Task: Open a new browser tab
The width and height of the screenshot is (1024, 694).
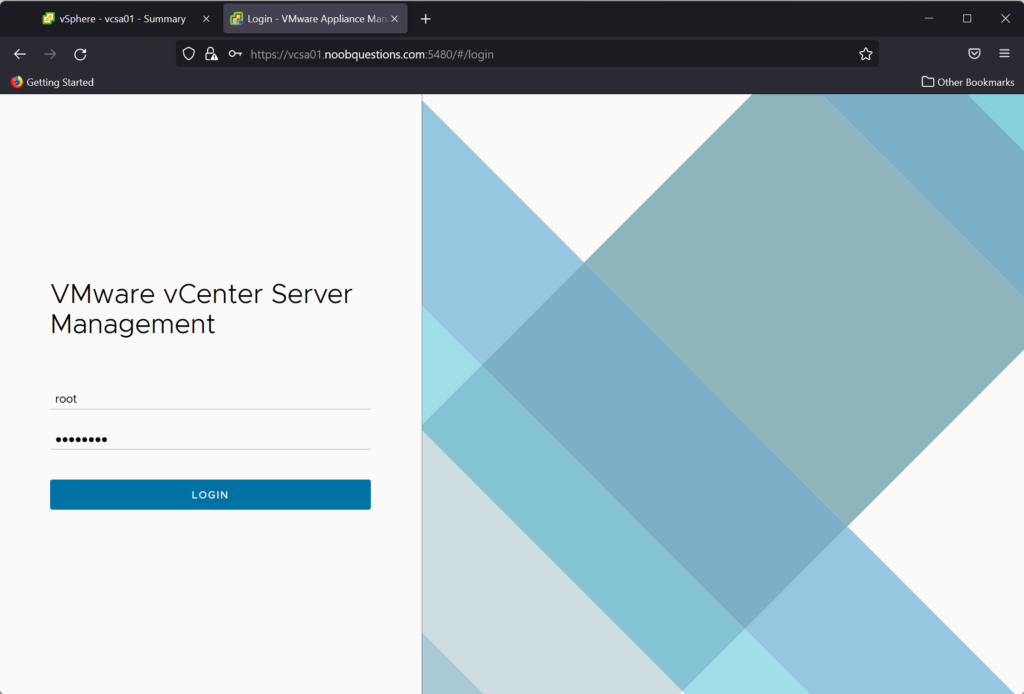Action: point(426,19)
